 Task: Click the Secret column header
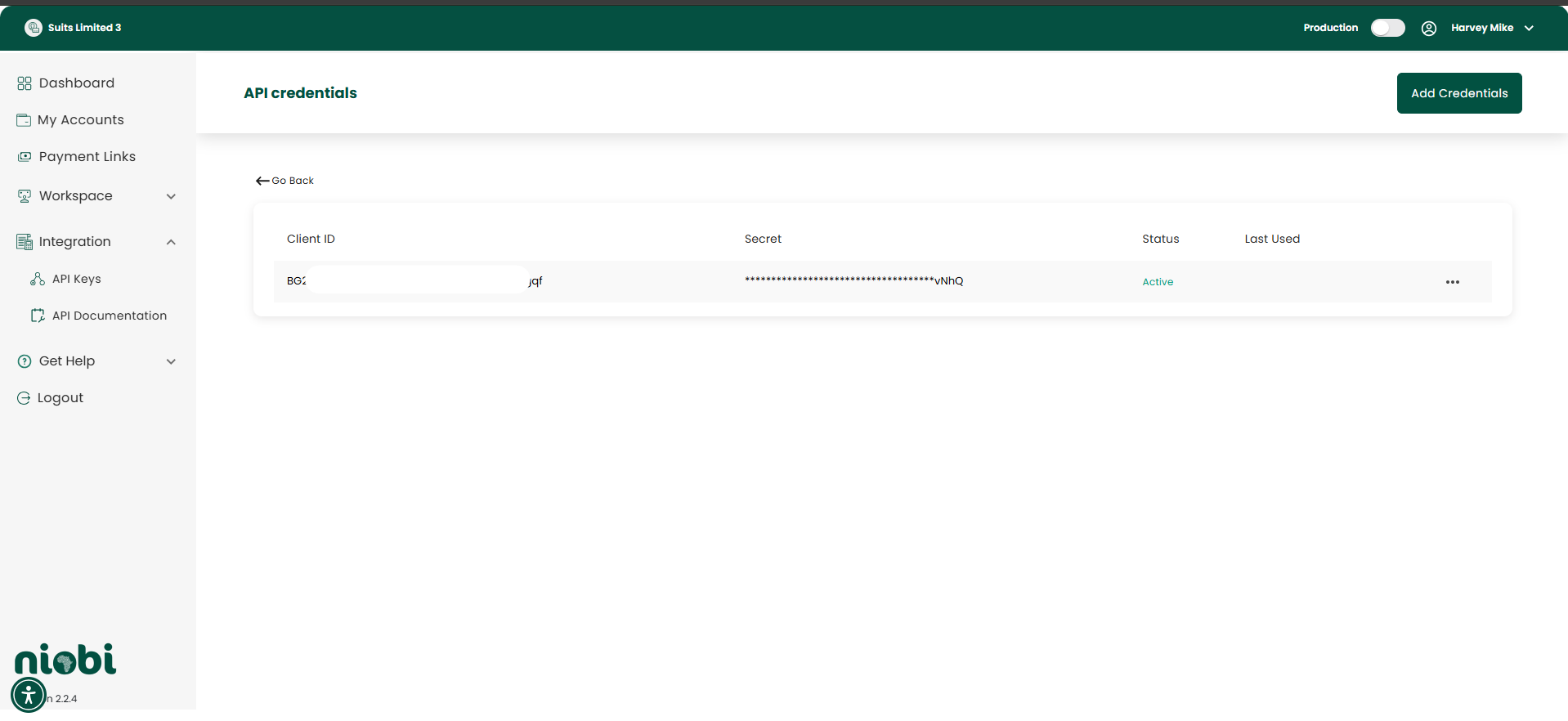[763, 239]
